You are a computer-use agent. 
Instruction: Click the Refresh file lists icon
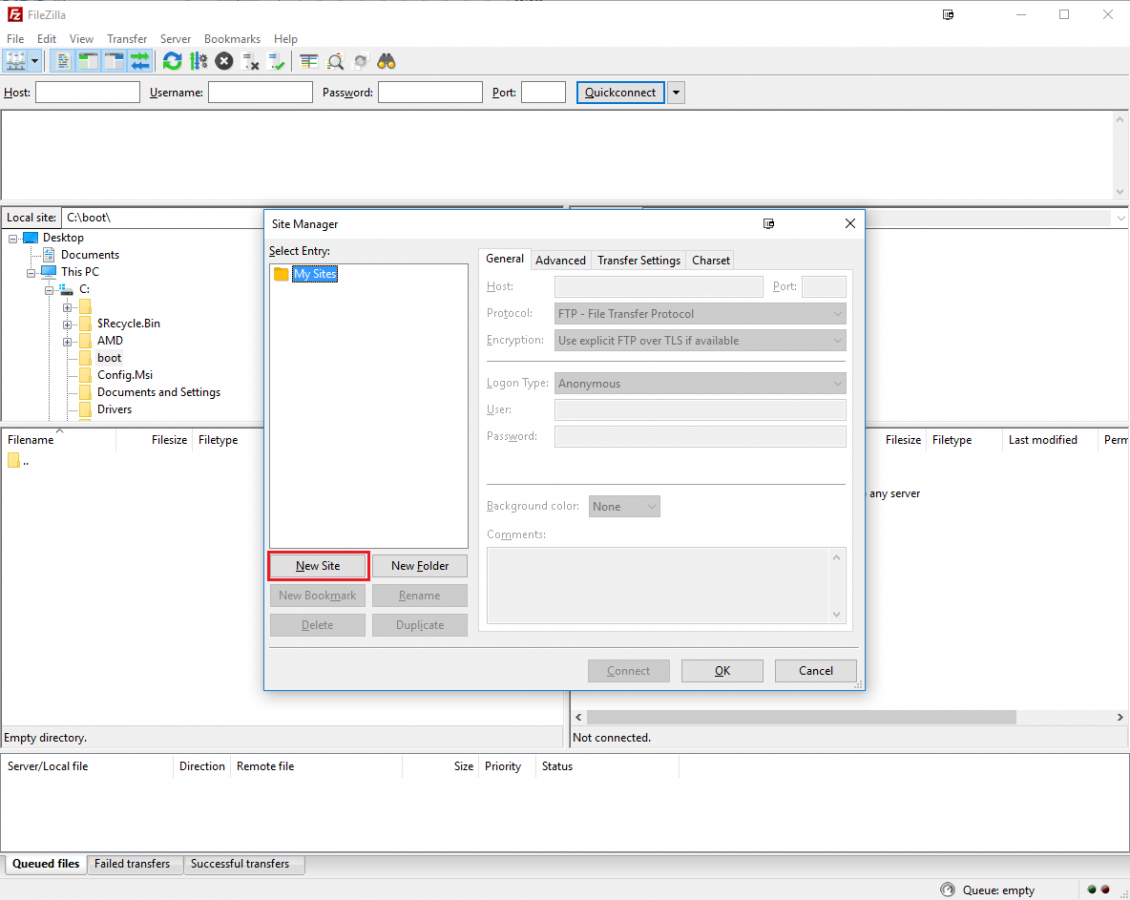tap(172, 61)
